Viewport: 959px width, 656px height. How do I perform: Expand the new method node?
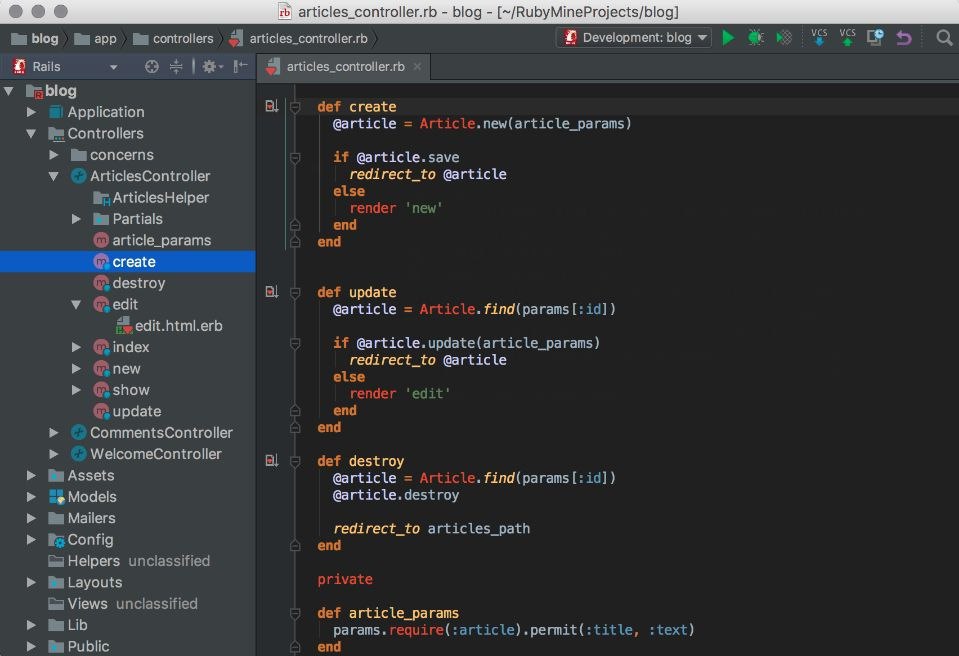click(x=76, y=369)
